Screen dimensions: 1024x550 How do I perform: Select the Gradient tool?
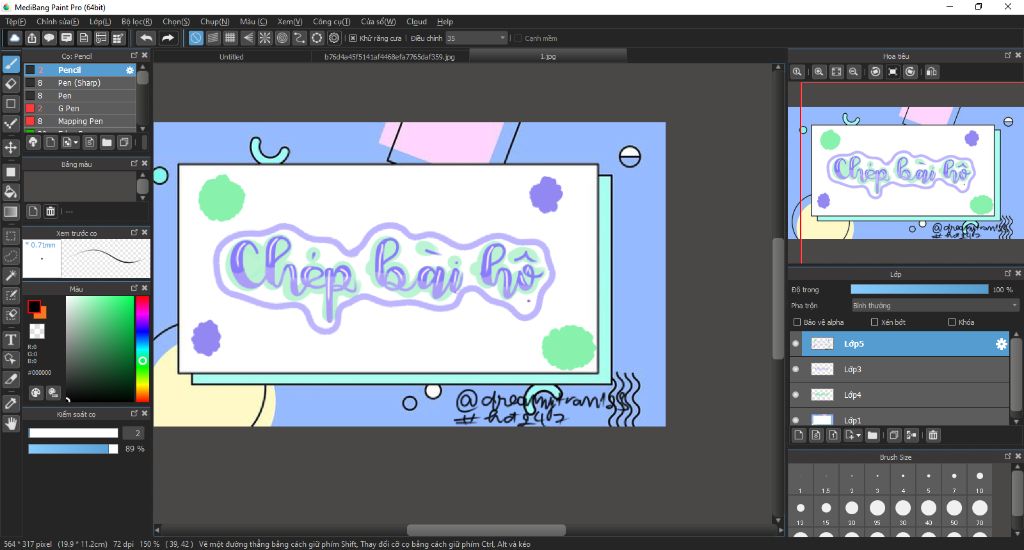(10, 212)
